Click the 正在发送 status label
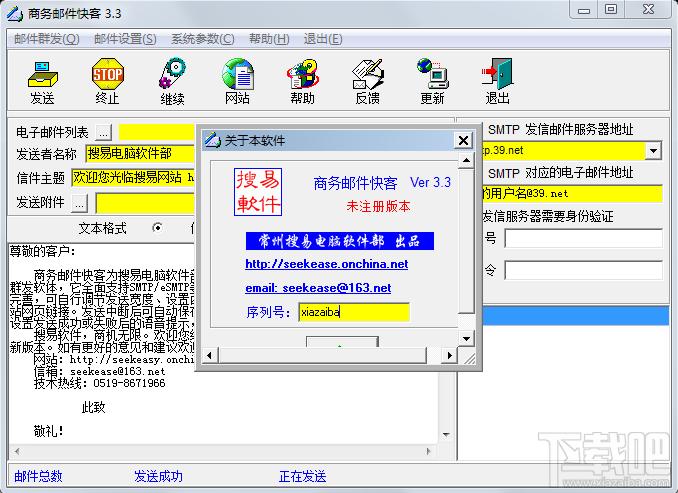Image resolution: width=678 pixels, height=493 pixels. [x=302, y=476]
